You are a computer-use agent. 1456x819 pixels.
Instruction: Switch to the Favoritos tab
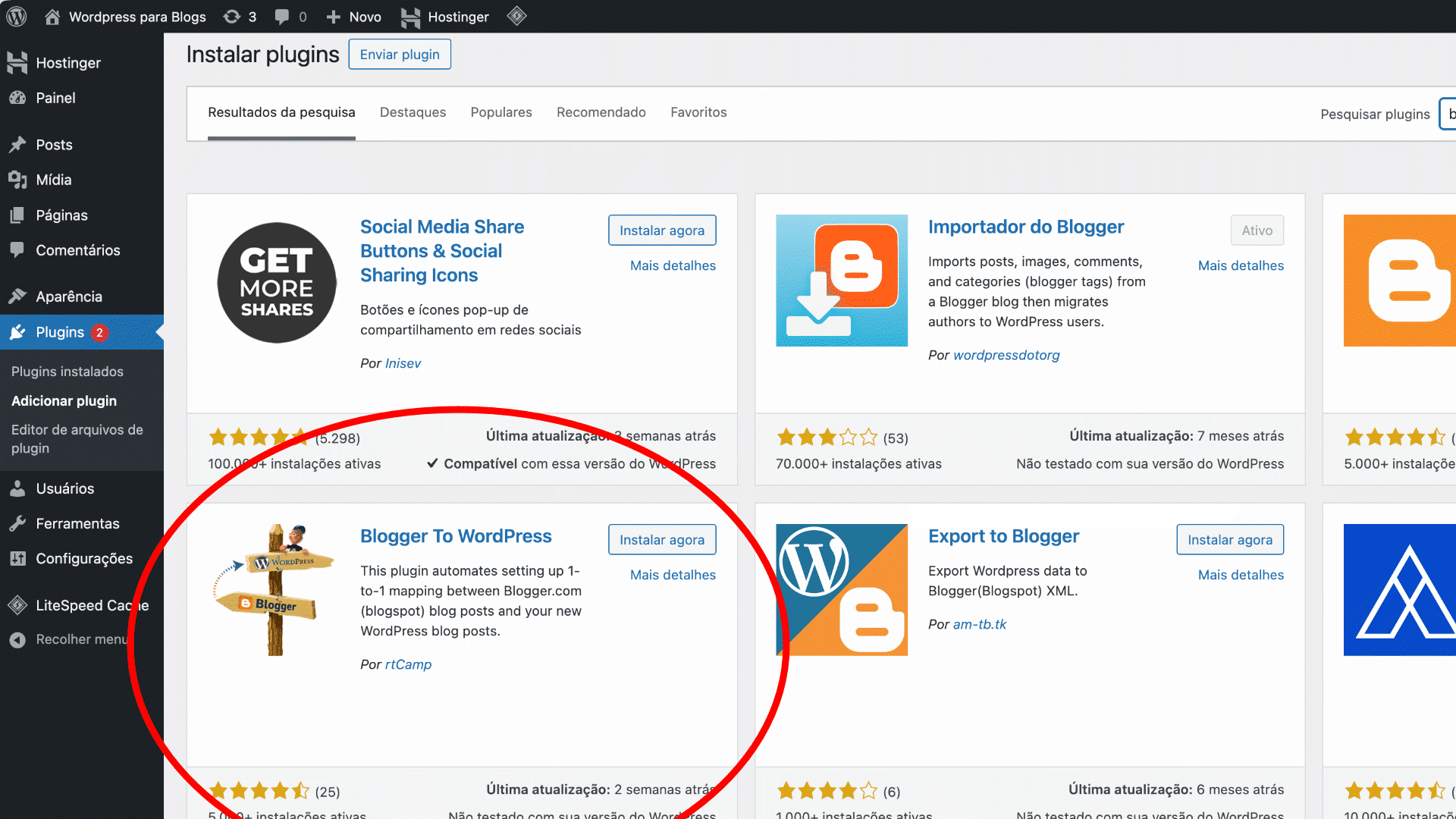coord(698,112)
